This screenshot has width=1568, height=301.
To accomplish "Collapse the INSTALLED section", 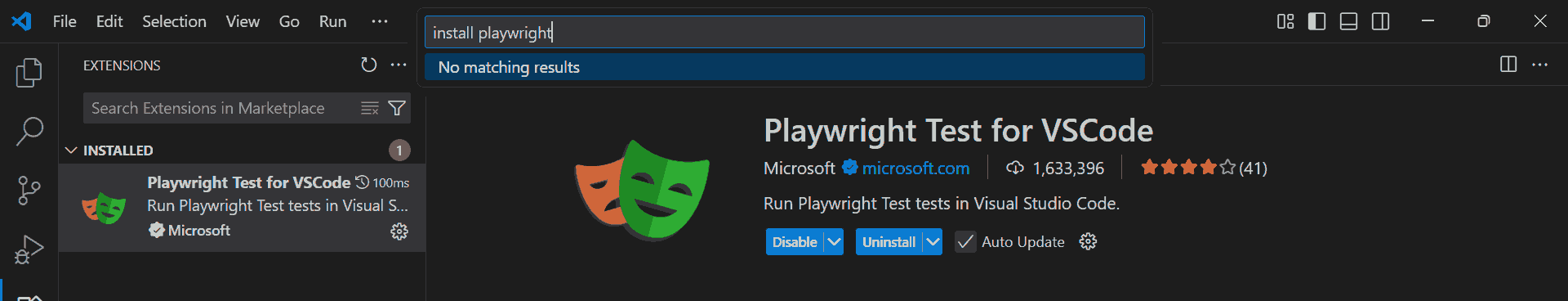I will pos(71,150).
